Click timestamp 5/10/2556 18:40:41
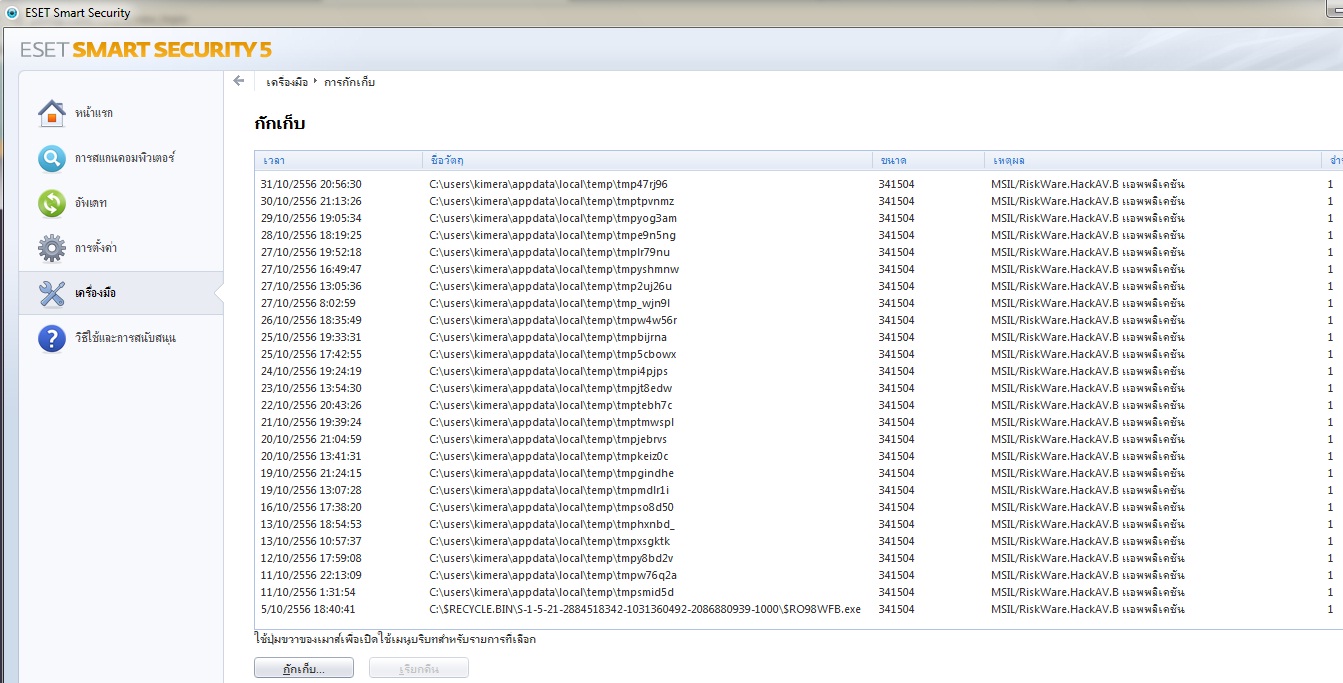Screen dimensions: 1343x683 pos(308,609)
